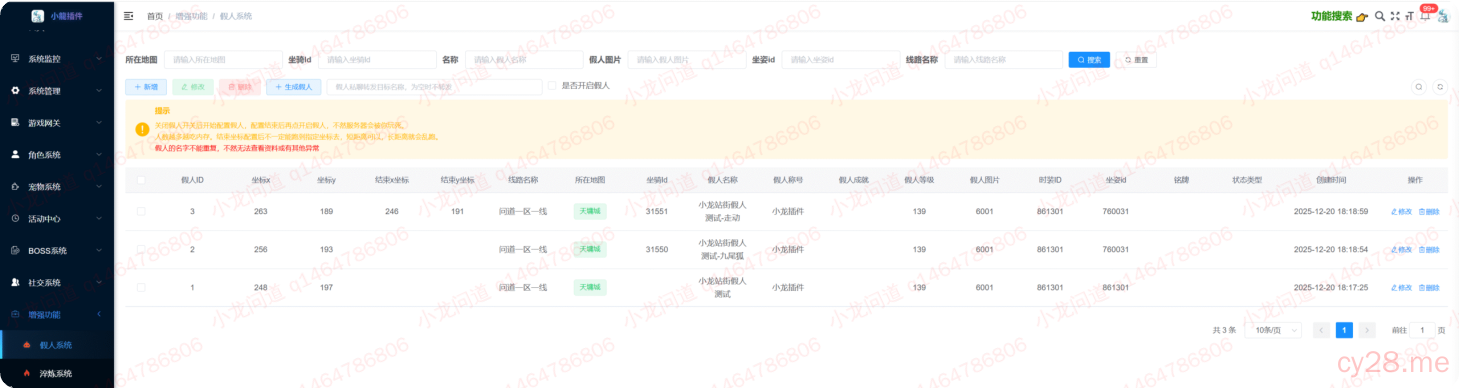Click the 生成假人 button
This screenshot has height=388, width=1459.
(293, 87)
